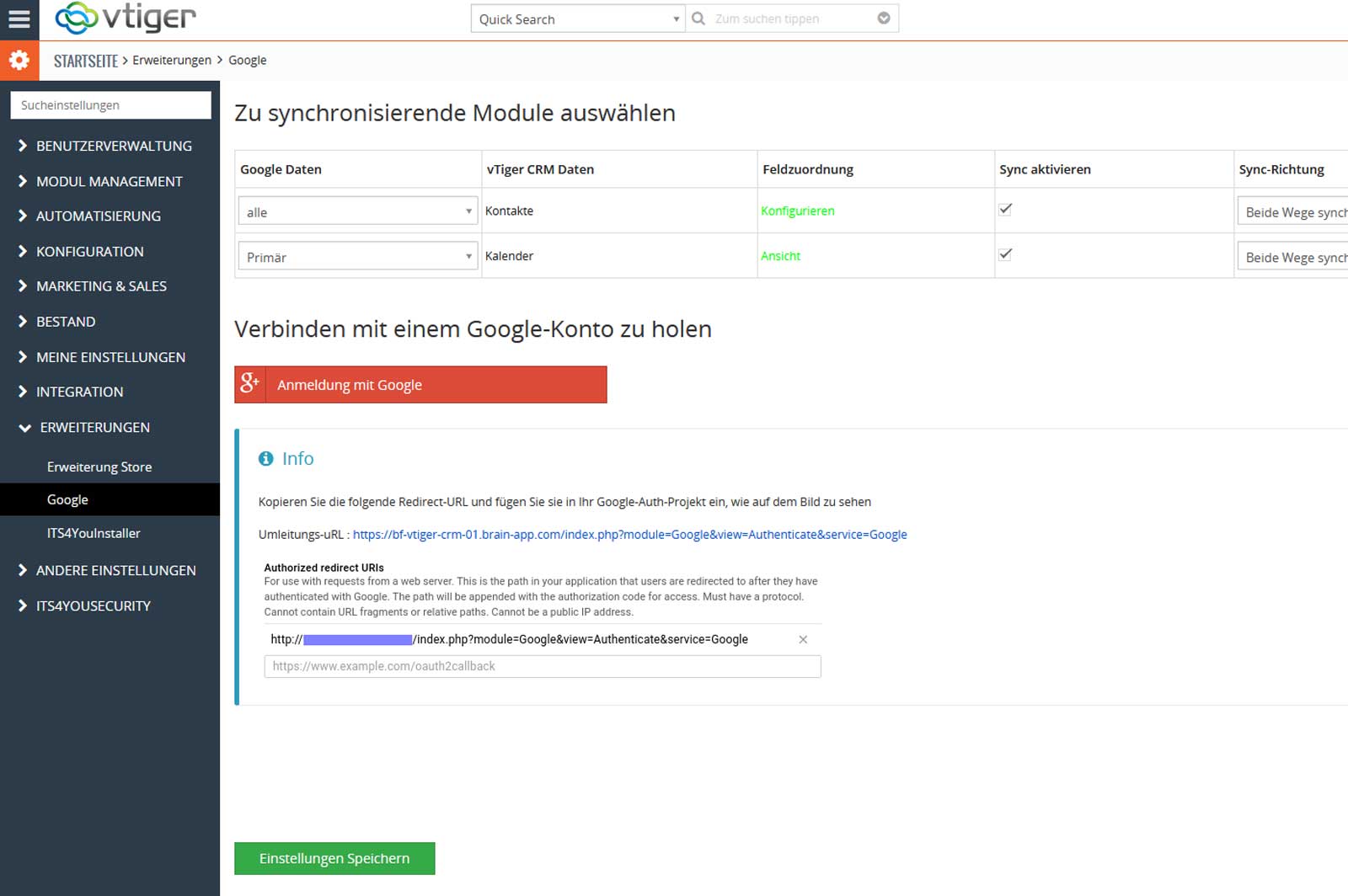This screenshot has height=896, width=1348.
Task: Select Erweiterung Store in the sidebar
Action: [x=99, y=467]
